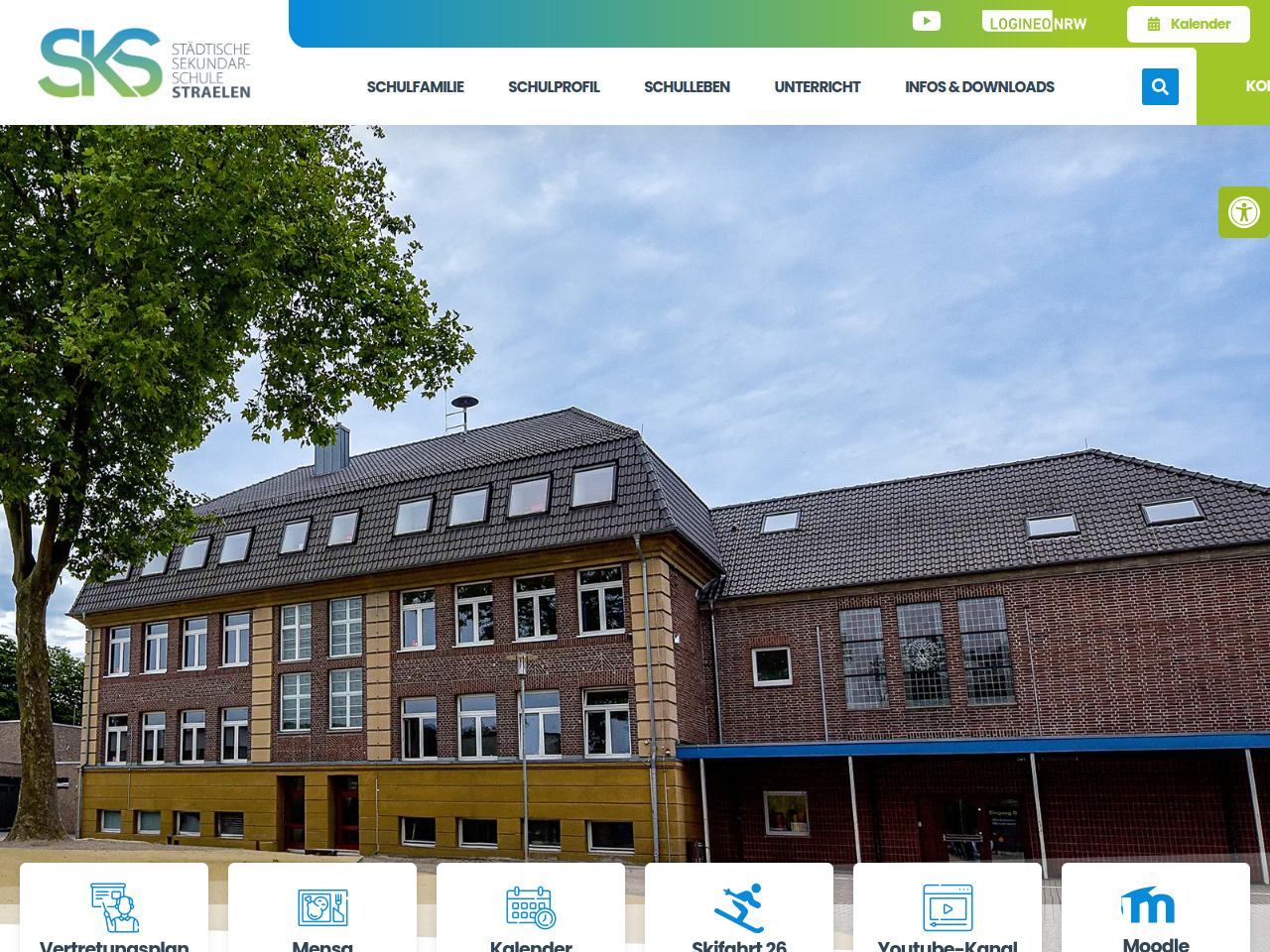1270x952 pixels.
Task: Expand the Infos & Downloads menu
Action: click(x=979, y=87)
